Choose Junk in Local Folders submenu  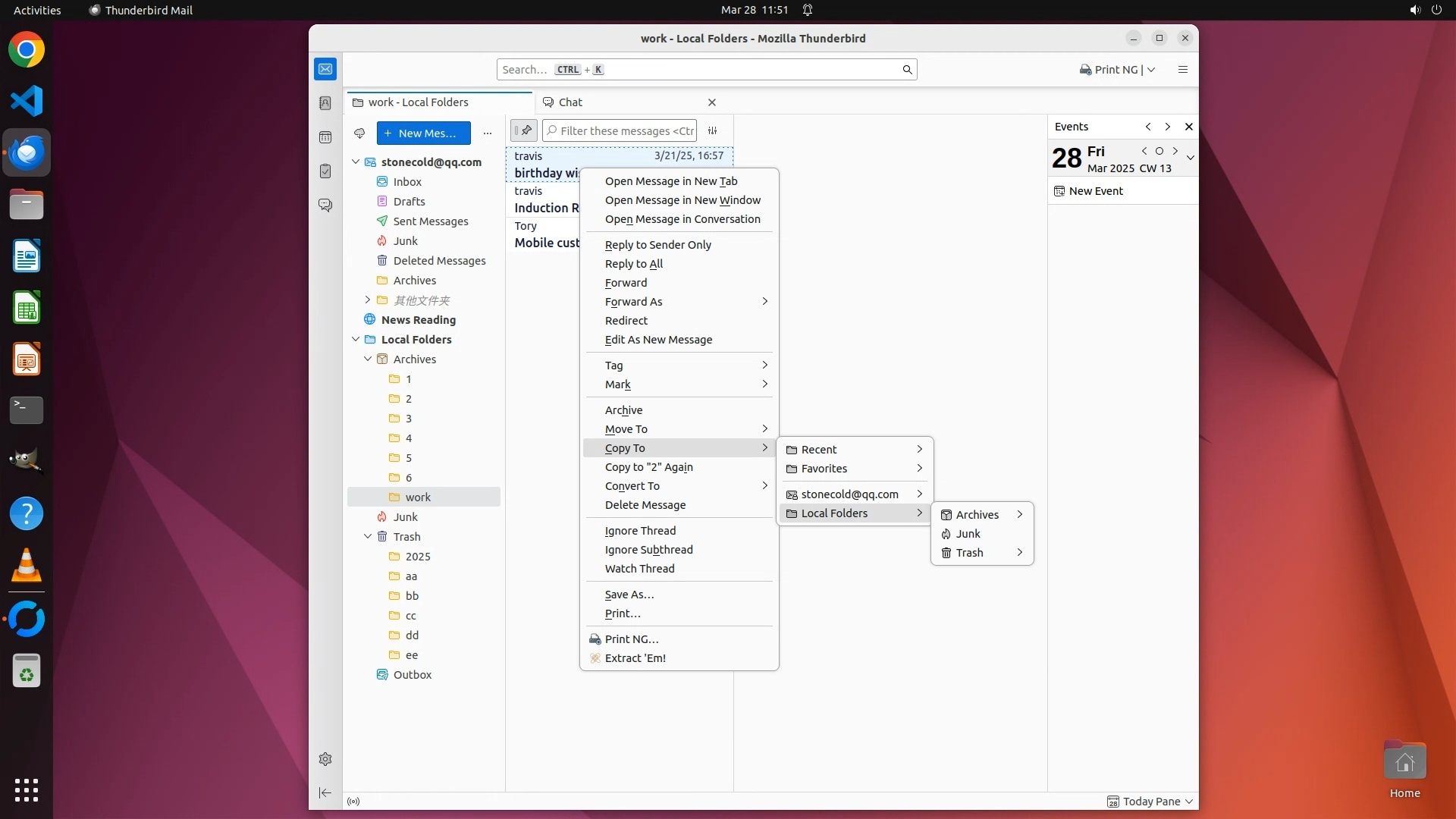[x=968, y=534]
